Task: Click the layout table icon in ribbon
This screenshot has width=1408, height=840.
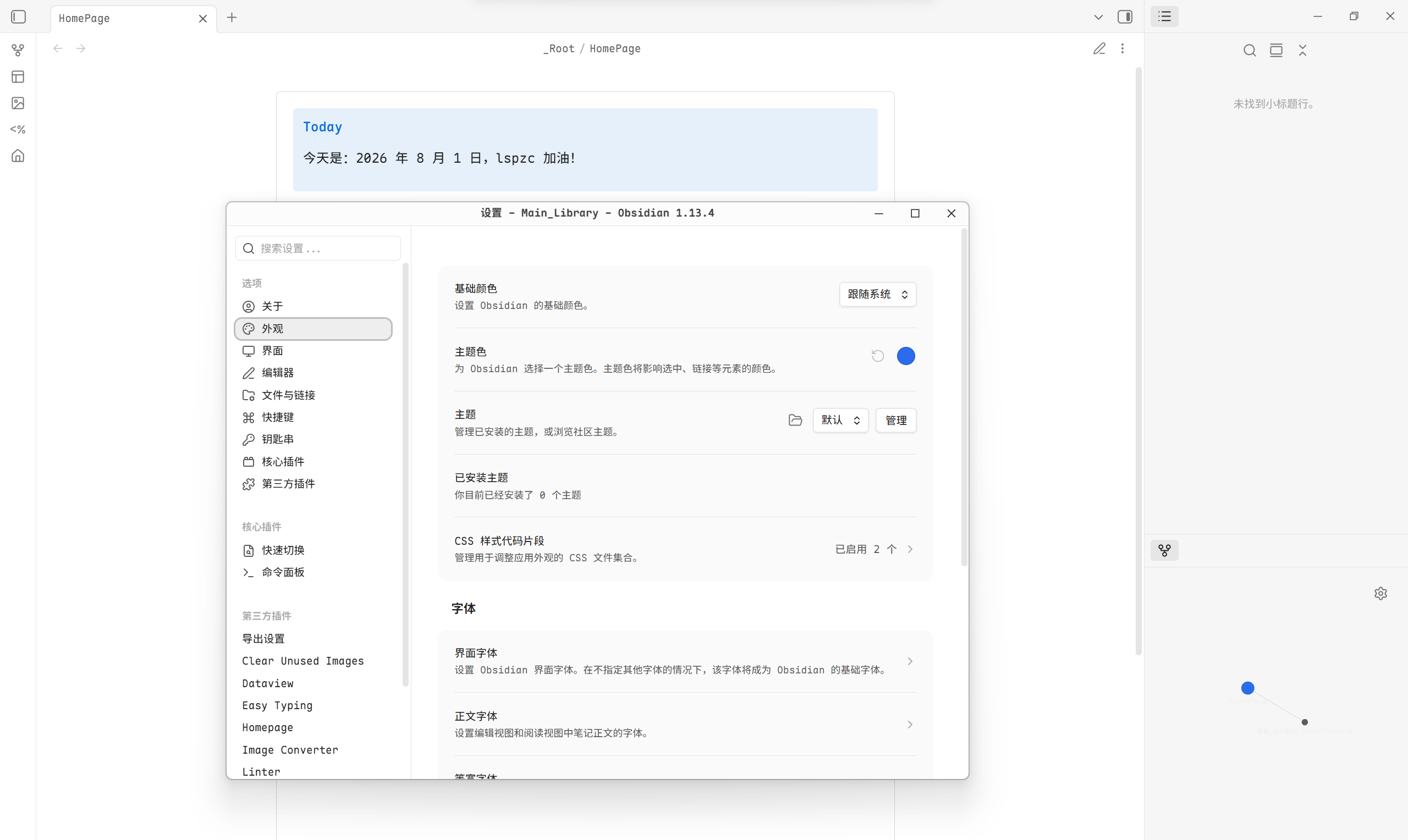Action: 18,77
